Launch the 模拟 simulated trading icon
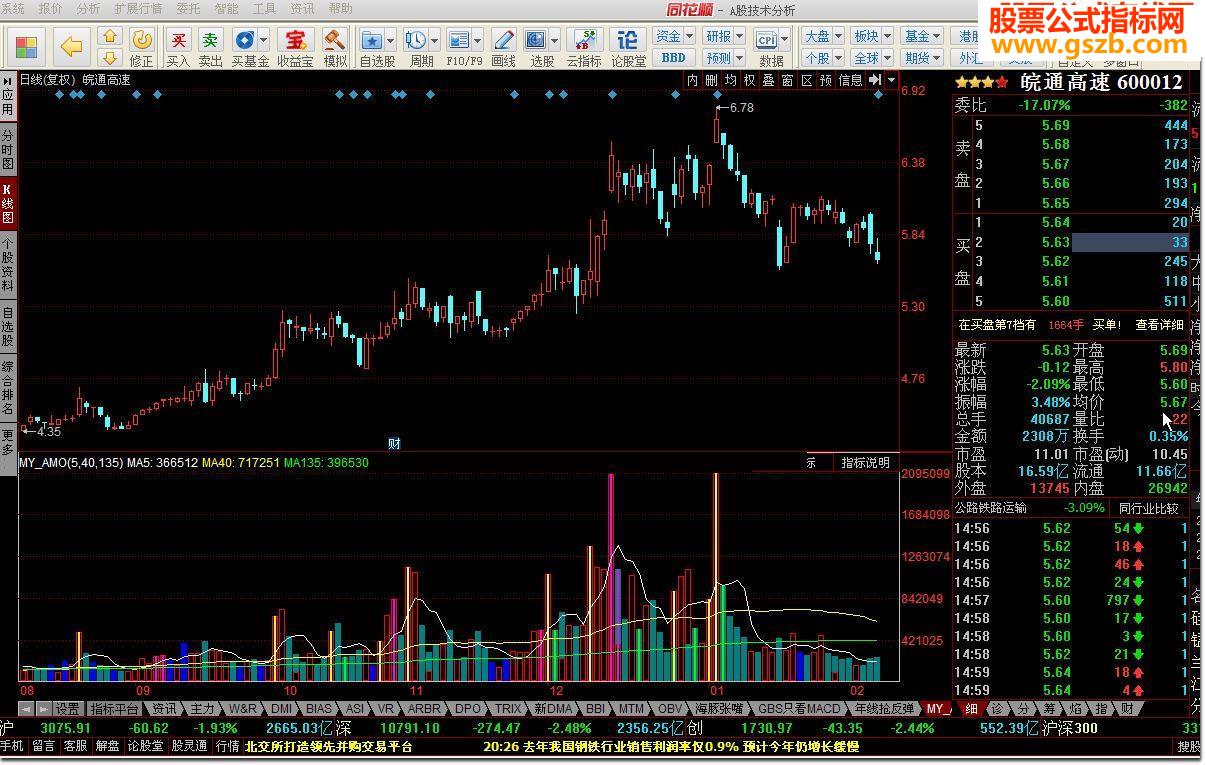The image size is (1206, 765). click(335, 46)
